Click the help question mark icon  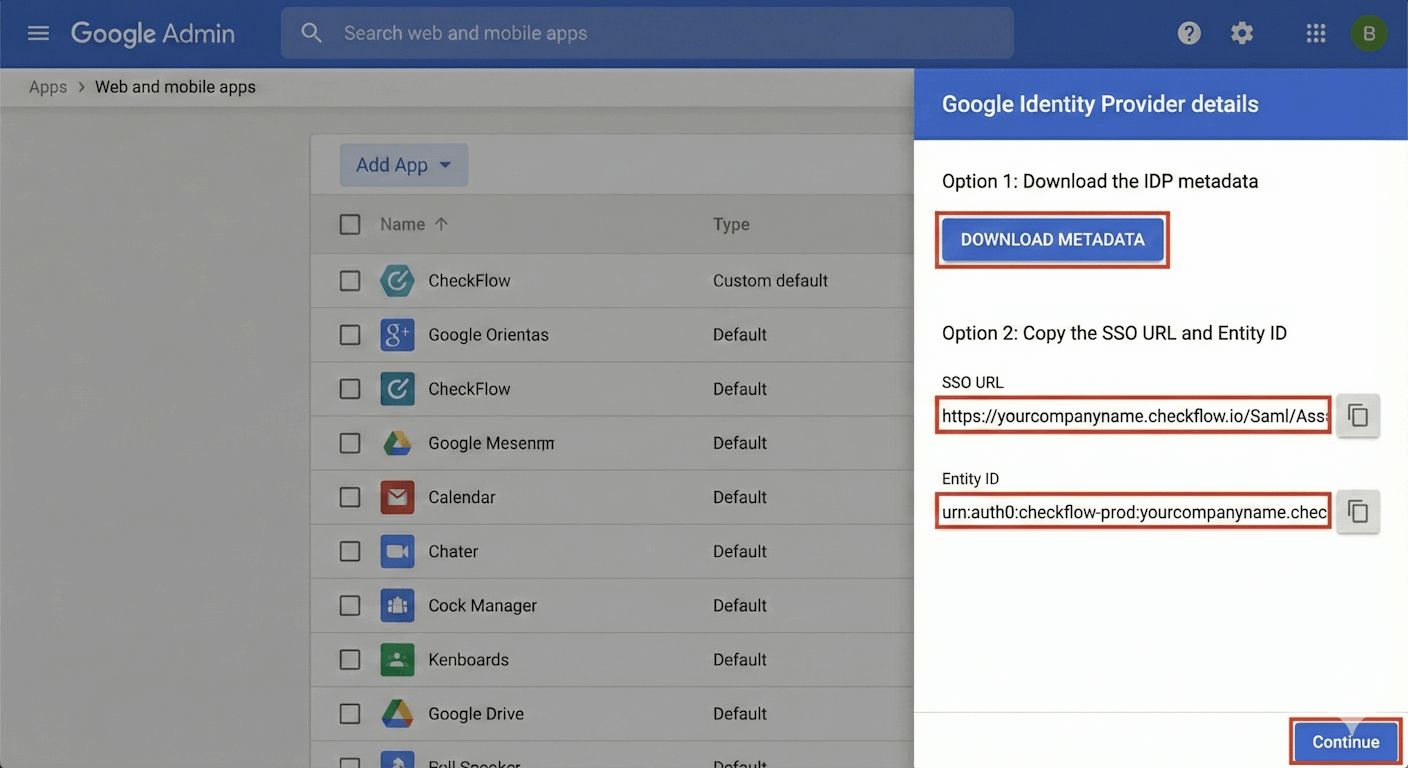pos(1188,32)
